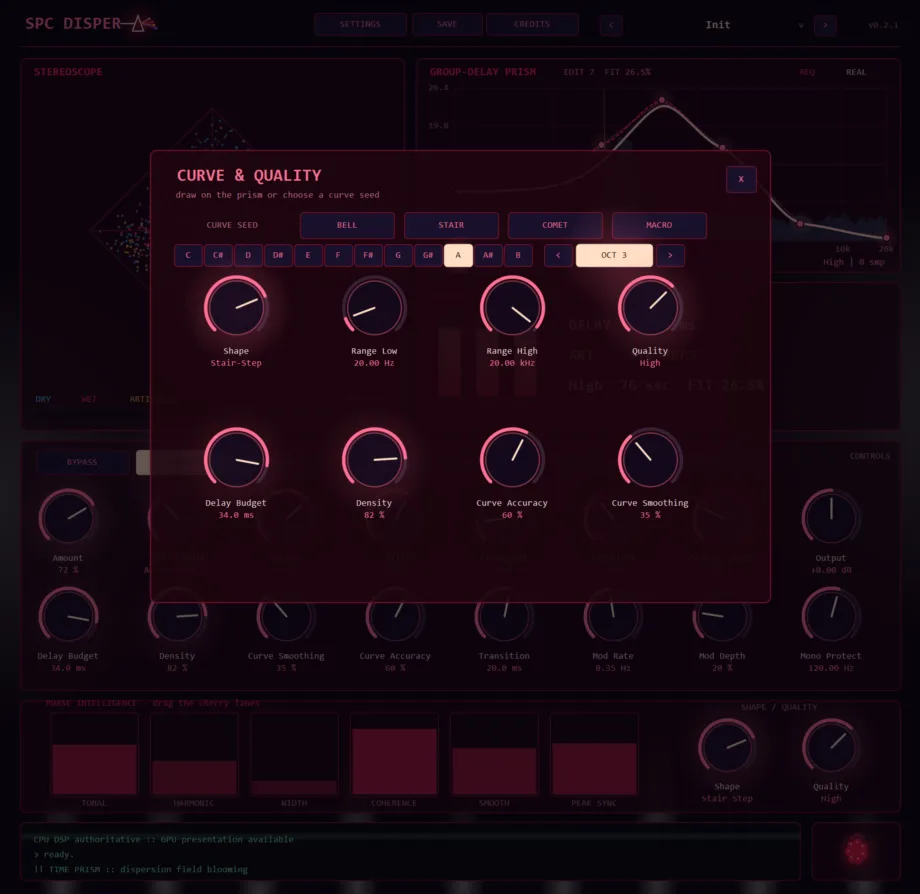Click the Mod Depth knob
Viewport: 920px width, 894px height.
722,616
